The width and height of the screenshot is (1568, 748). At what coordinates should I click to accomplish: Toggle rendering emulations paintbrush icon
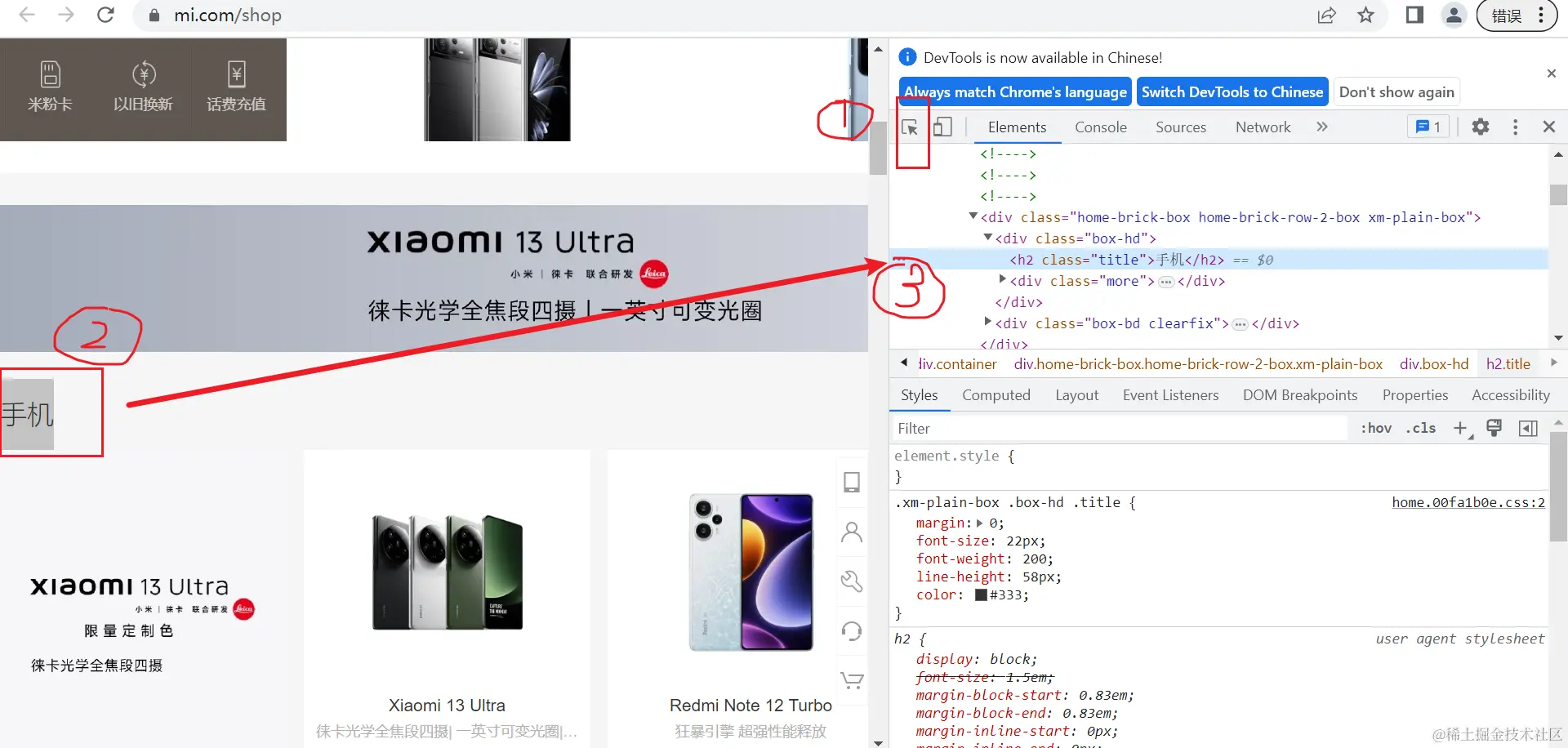1494,429
